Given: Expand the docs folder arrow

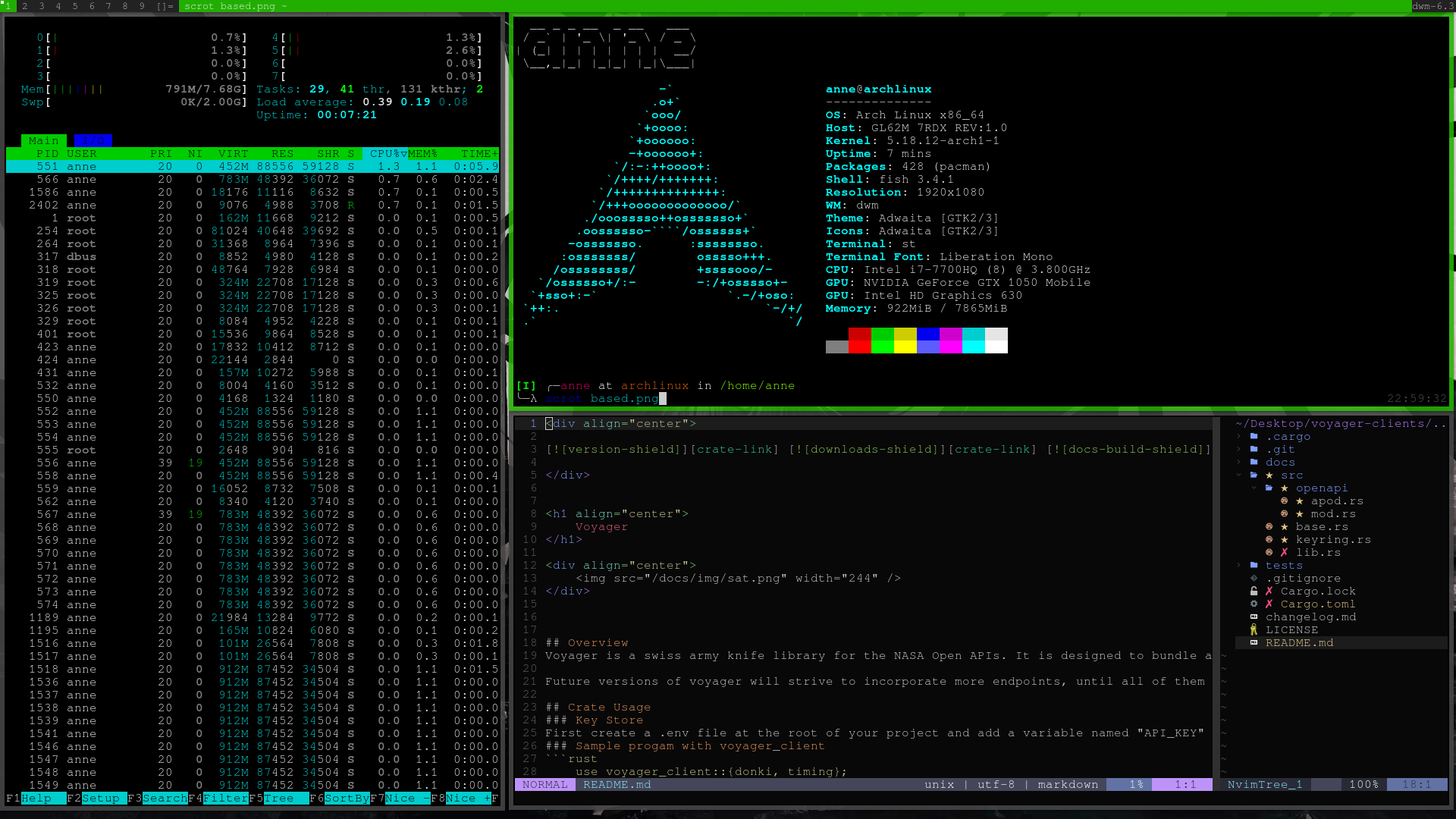Looking at the screenshot, I should (x=1239, y=463).
